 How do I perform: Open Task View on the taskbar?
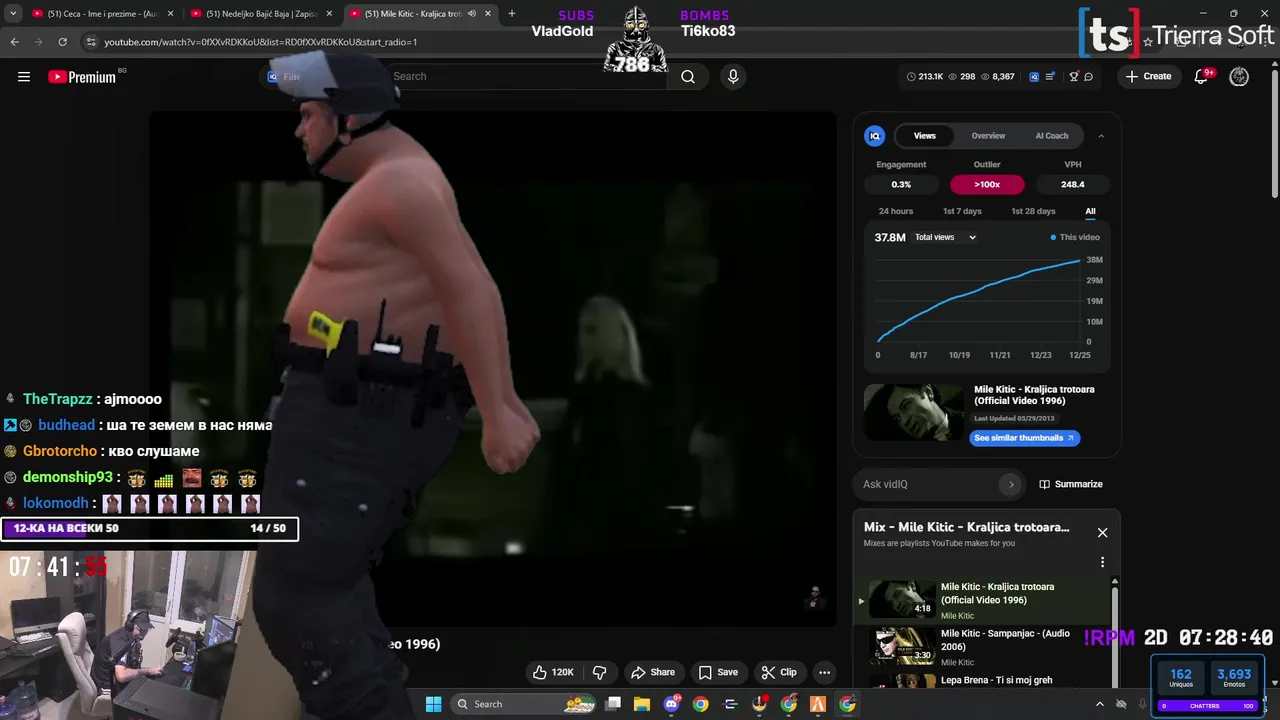pos(613,704)
